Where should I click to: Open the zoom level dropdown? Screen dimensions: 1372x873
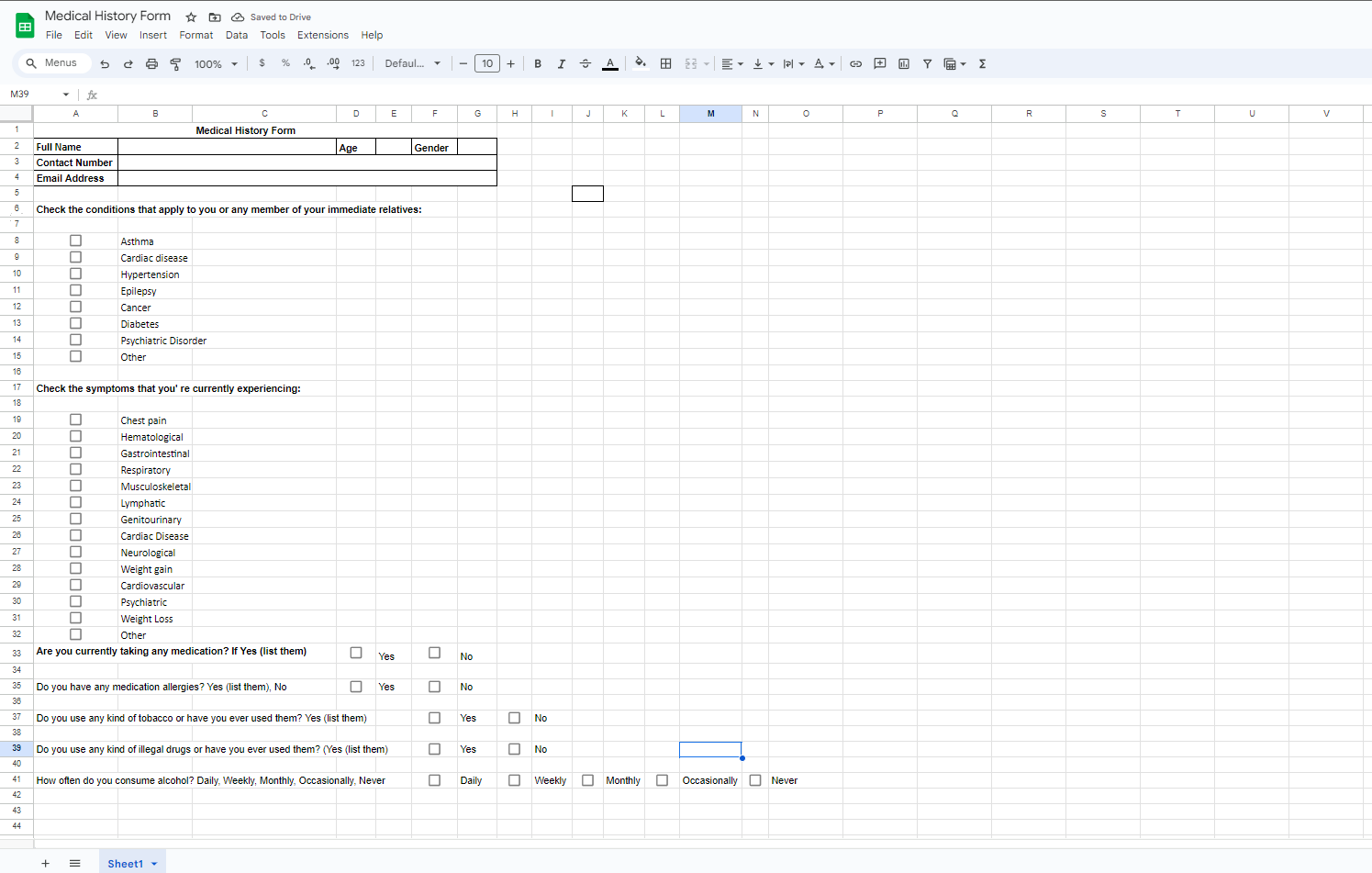(x=216, y=63)
